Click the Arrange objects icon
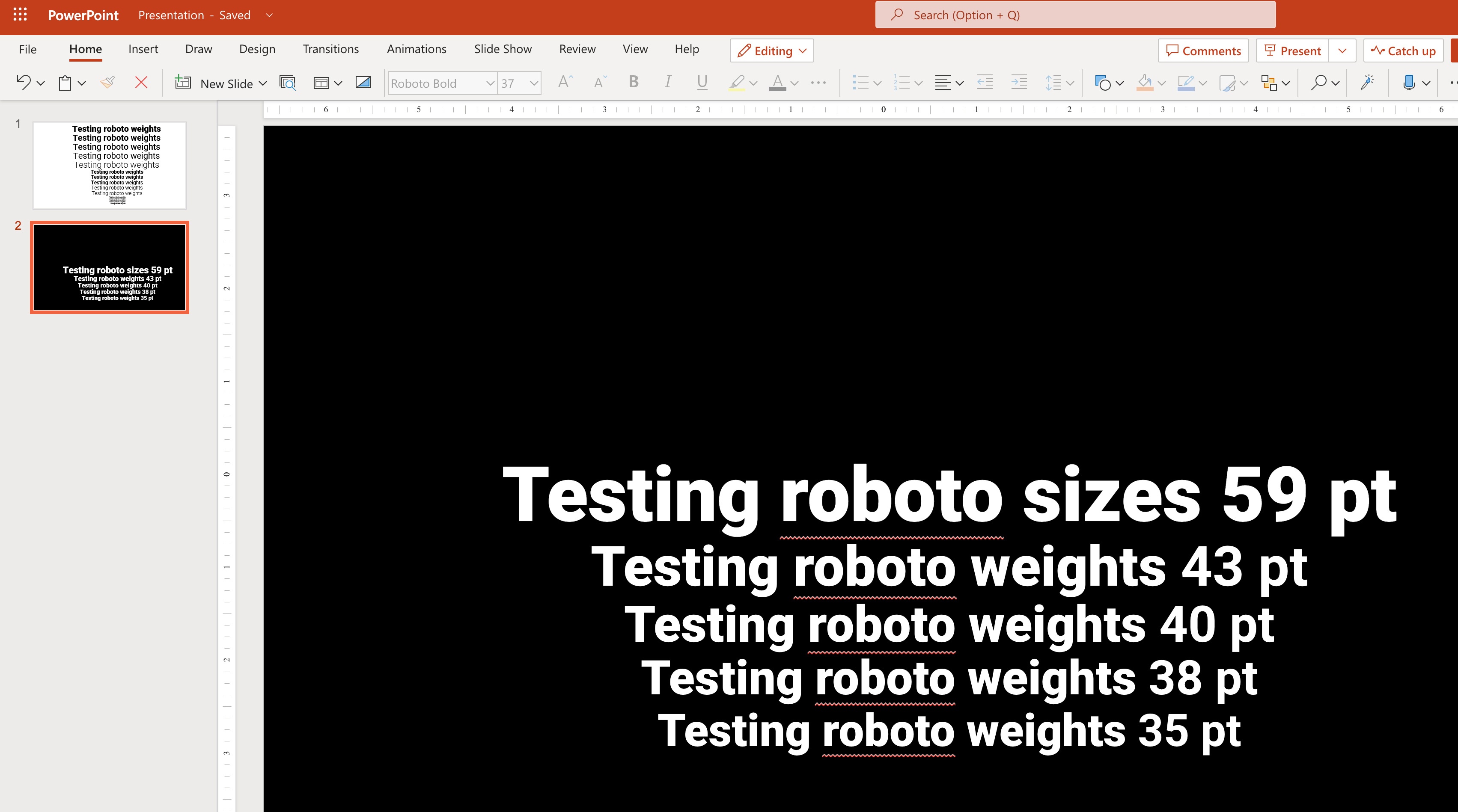1458x812 pixels. 1269,83
